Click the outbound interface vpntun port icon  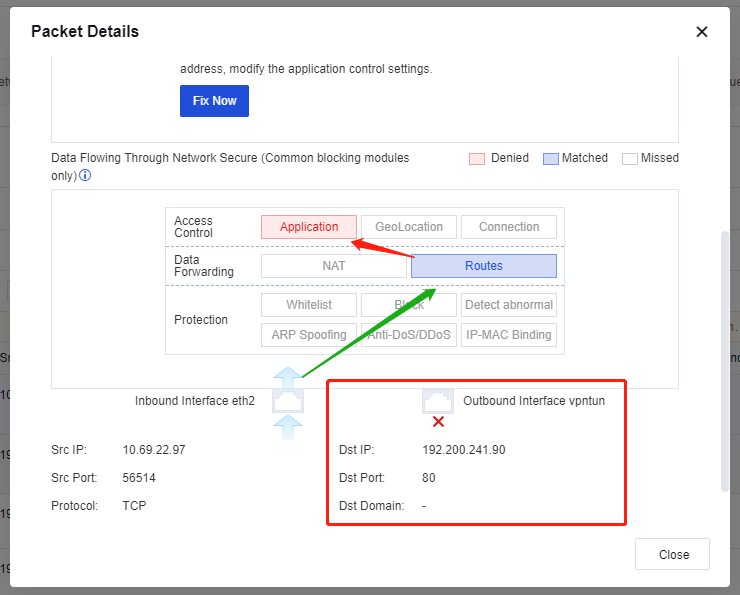tap(438, 401)
